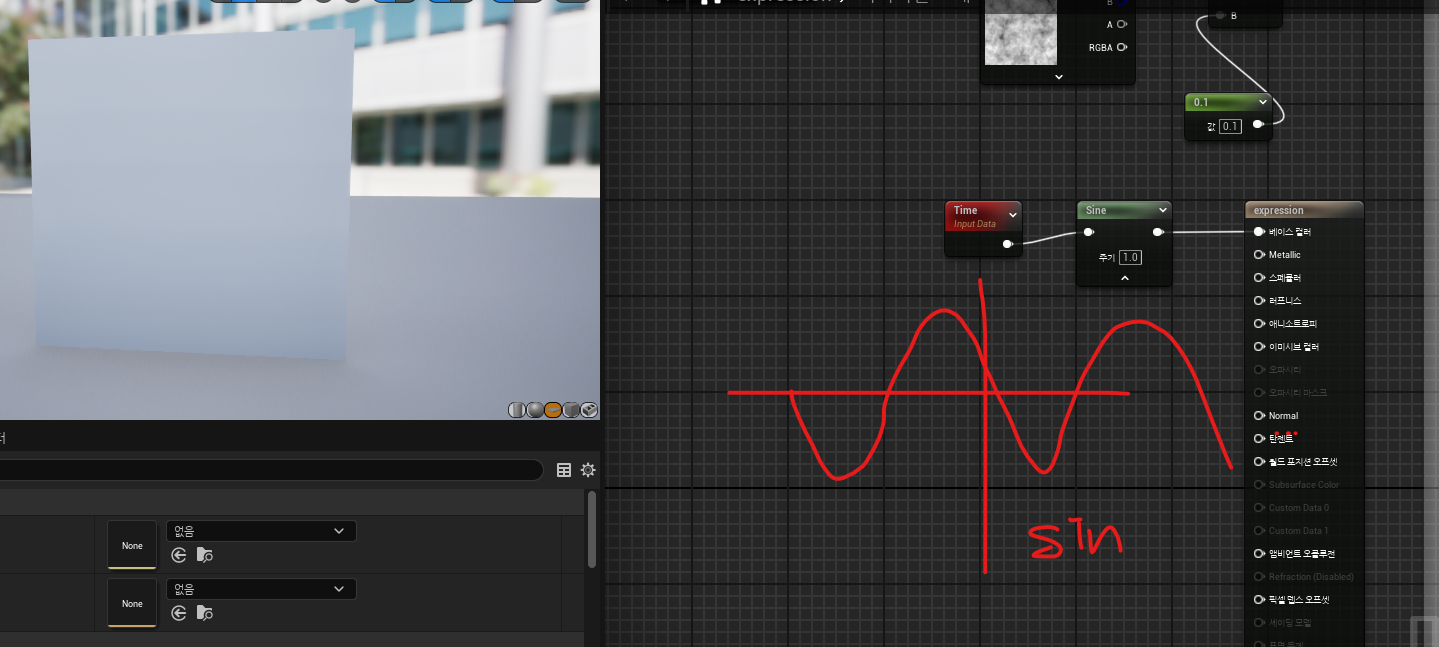Viewport: 1439px width, 647px height.
Task: Open the first 없음 asset dropdown
Action: [261, 531]
